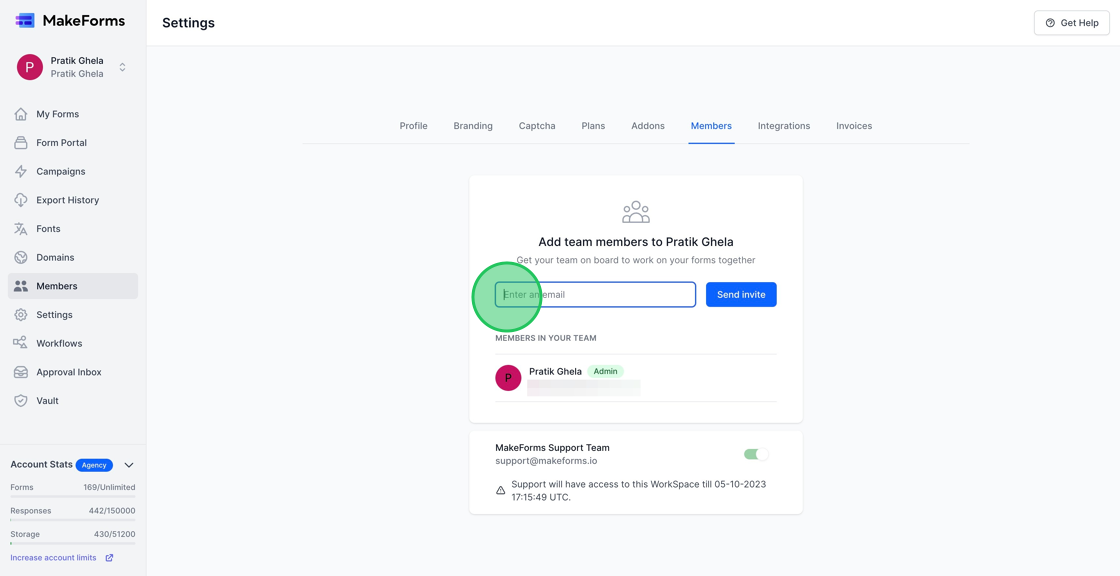Viewport: 1120px width, 576px height.
Task: Focus the Enter an email field
Action: (x=595, y=294)
